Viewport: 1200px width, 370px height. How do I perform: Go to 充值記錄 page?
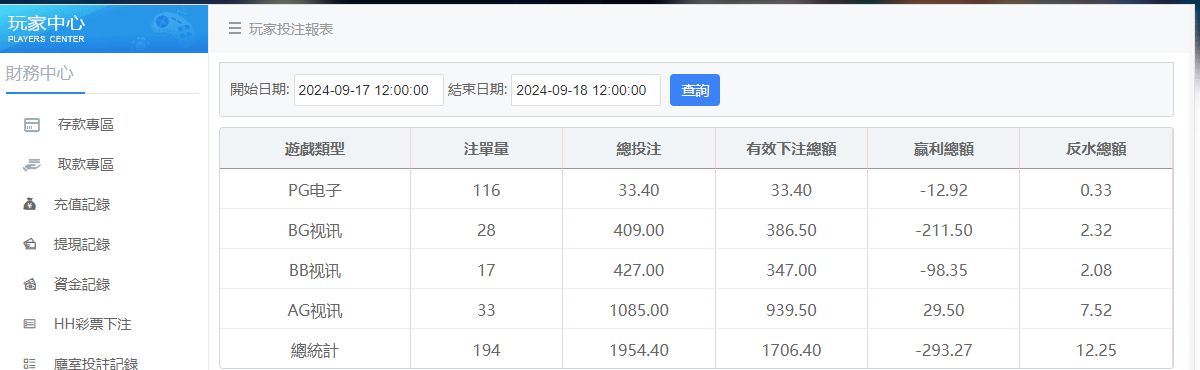(82, 205)
